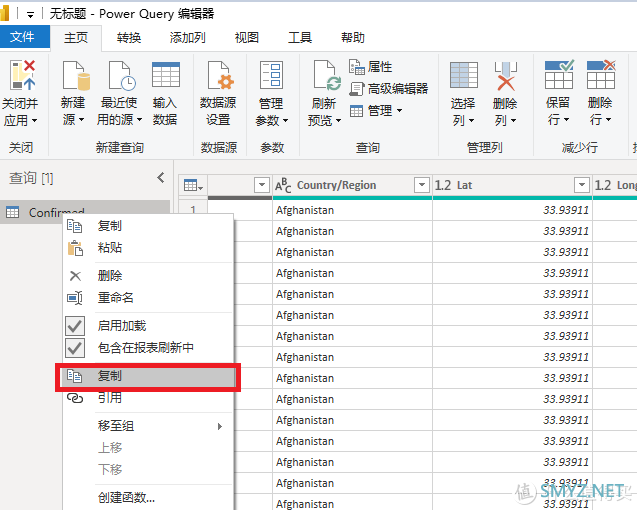The width and height of the screenshot is (637, 510).
Task: Switch to the Transform (转换) tab
Action: 129,38
